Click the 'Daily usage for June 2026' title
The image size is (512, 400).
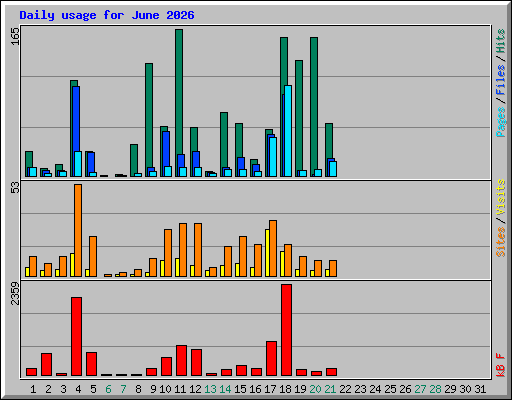[107, 15]
